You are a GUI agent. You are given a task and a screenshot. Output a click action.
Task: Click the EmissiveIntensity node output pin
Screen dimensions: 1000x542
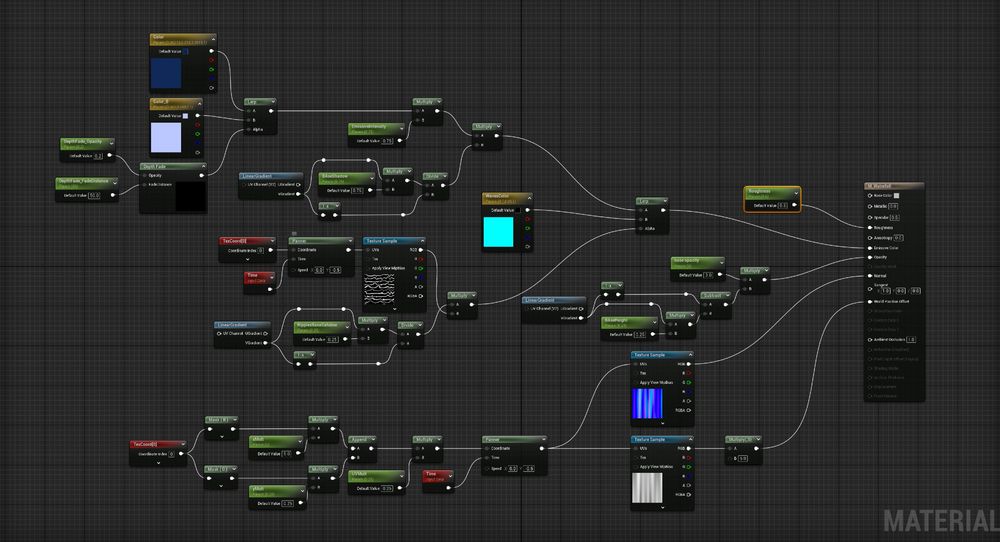point(401,141)
